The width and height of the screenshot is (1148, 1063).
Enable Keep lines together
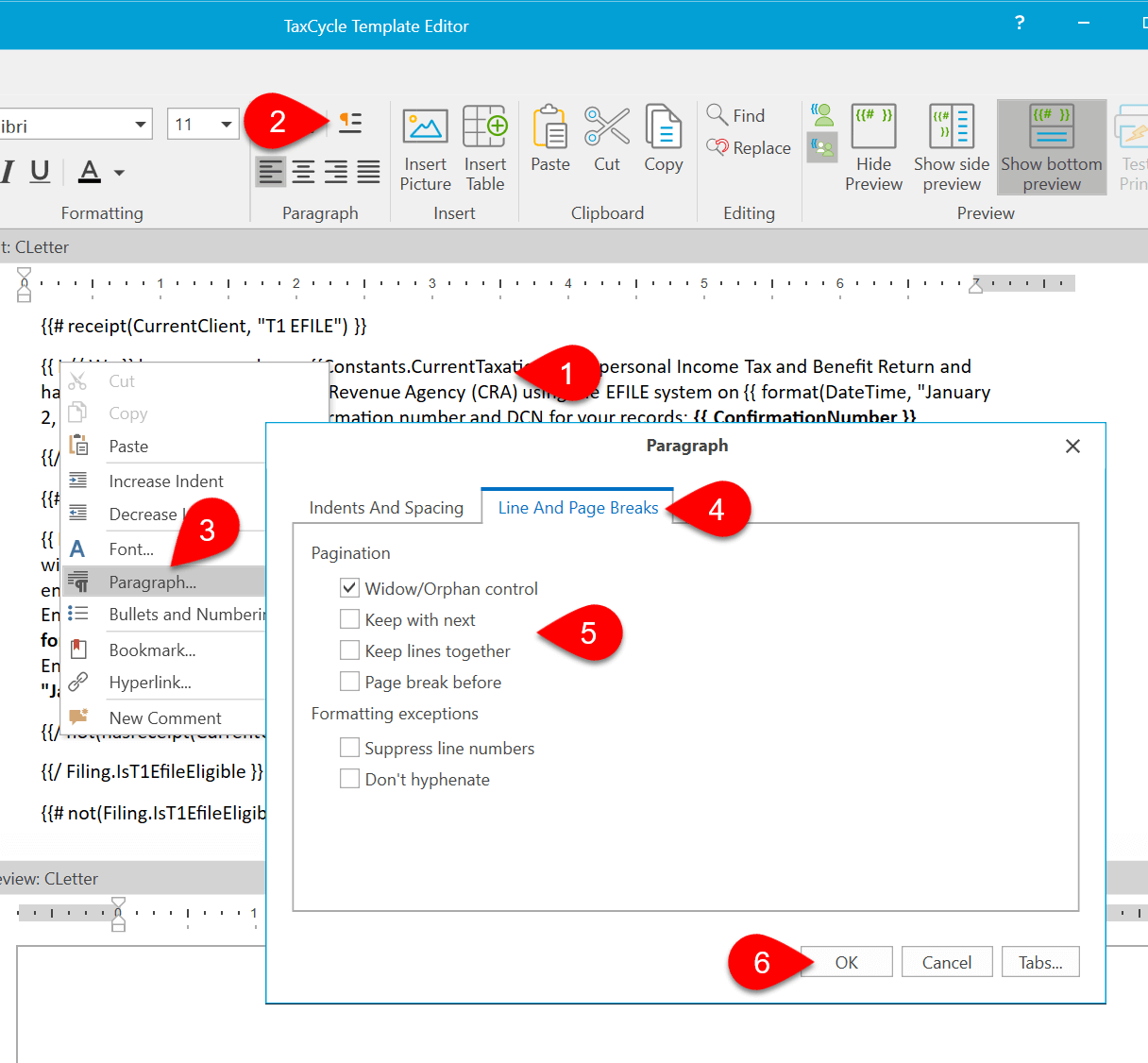click(349, 650)
